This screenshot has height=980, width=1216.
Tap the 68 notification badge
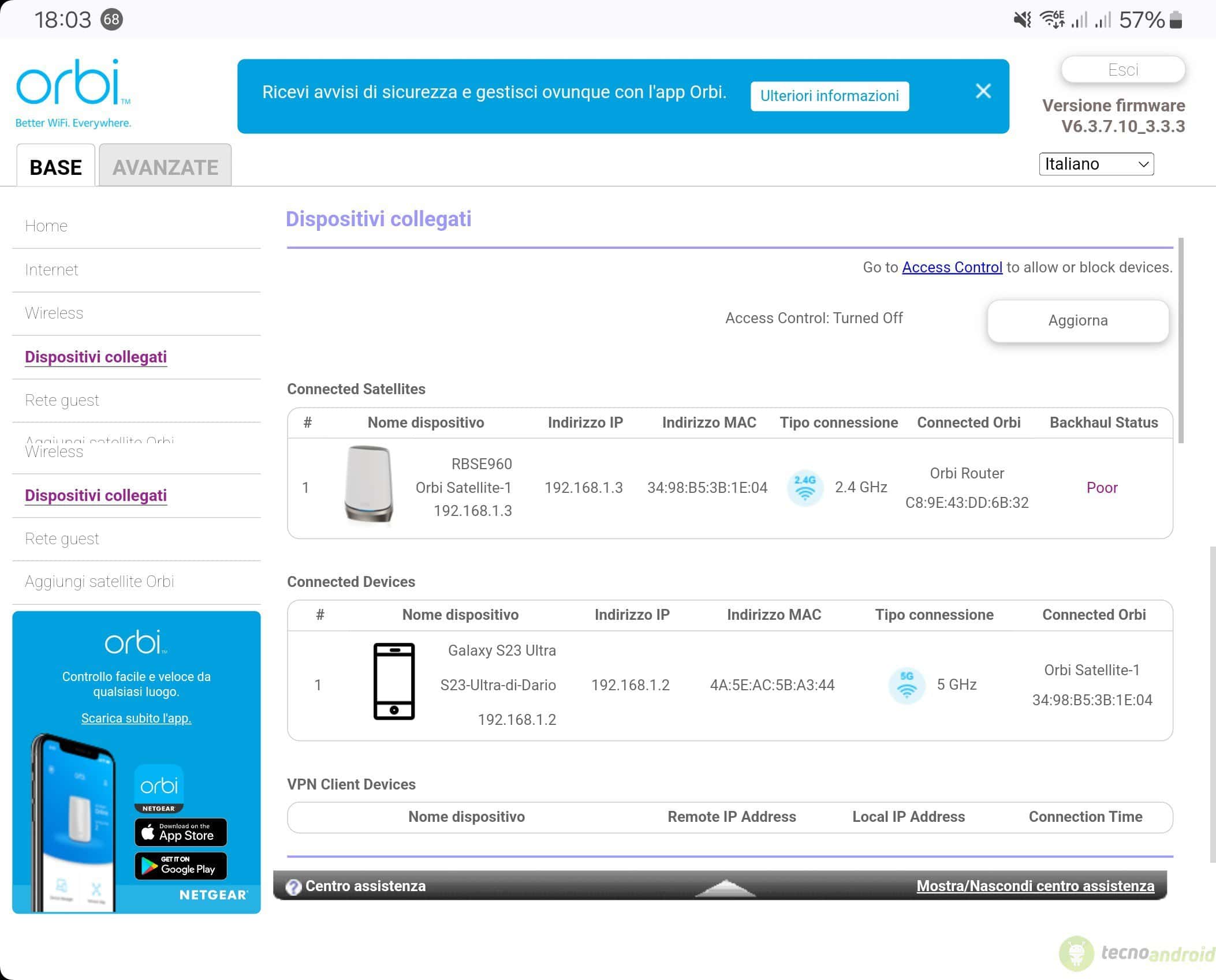tap(111, 20)
